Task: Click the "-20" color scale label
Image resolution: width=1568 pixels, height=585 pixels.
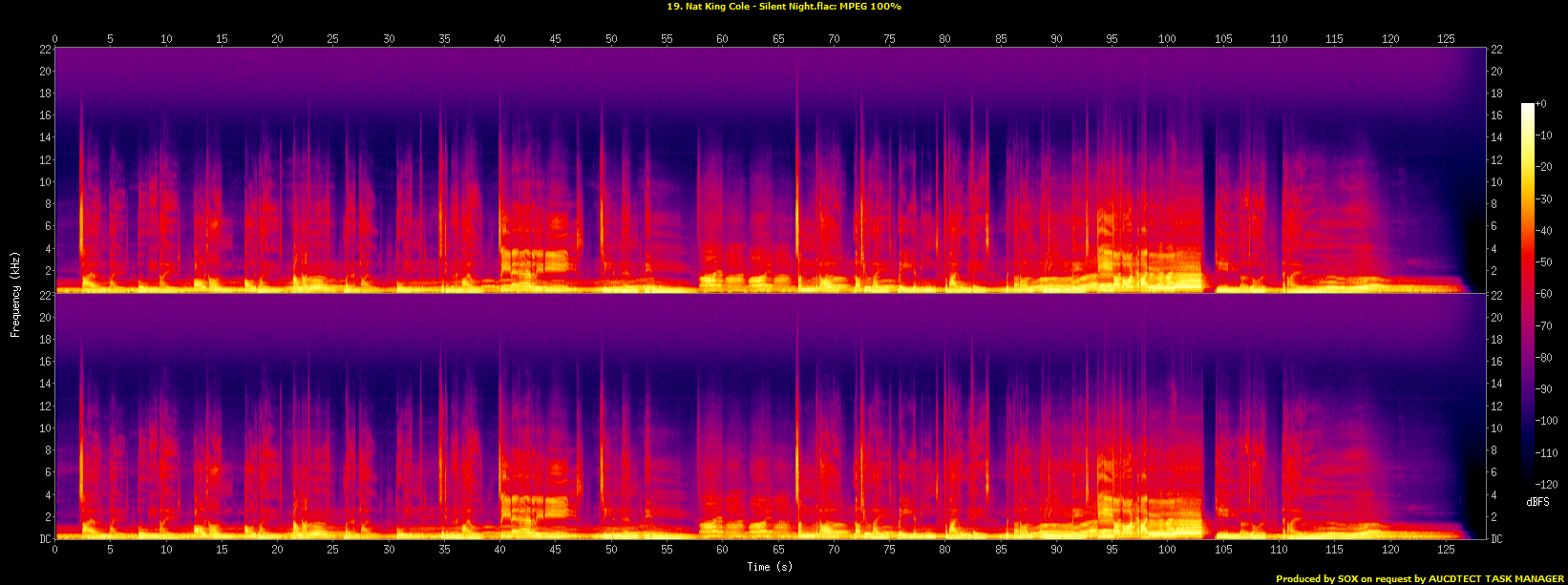Action: coord(1543,167)
